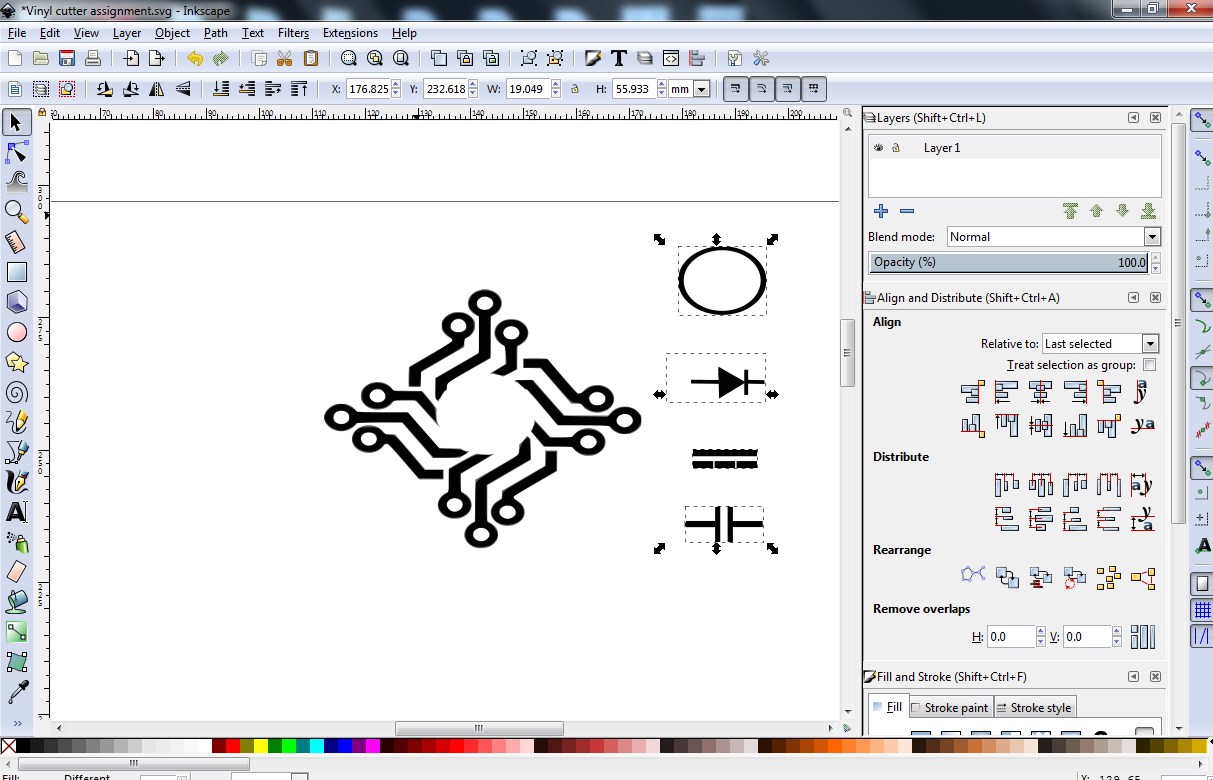Toggle scale stroke width with object
This screenshot has width=1213, height=780.
click(x=735, y=89)
